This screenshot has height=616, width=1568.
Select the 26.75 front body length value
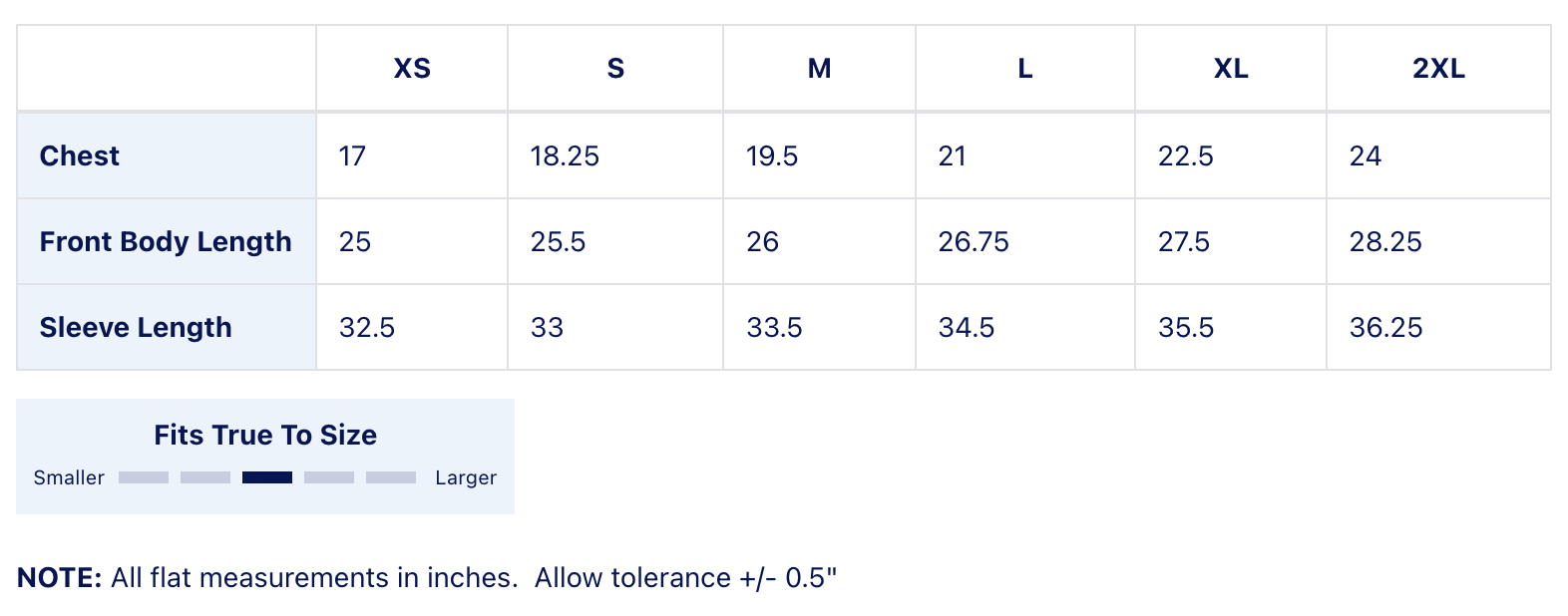coord(974,242)
